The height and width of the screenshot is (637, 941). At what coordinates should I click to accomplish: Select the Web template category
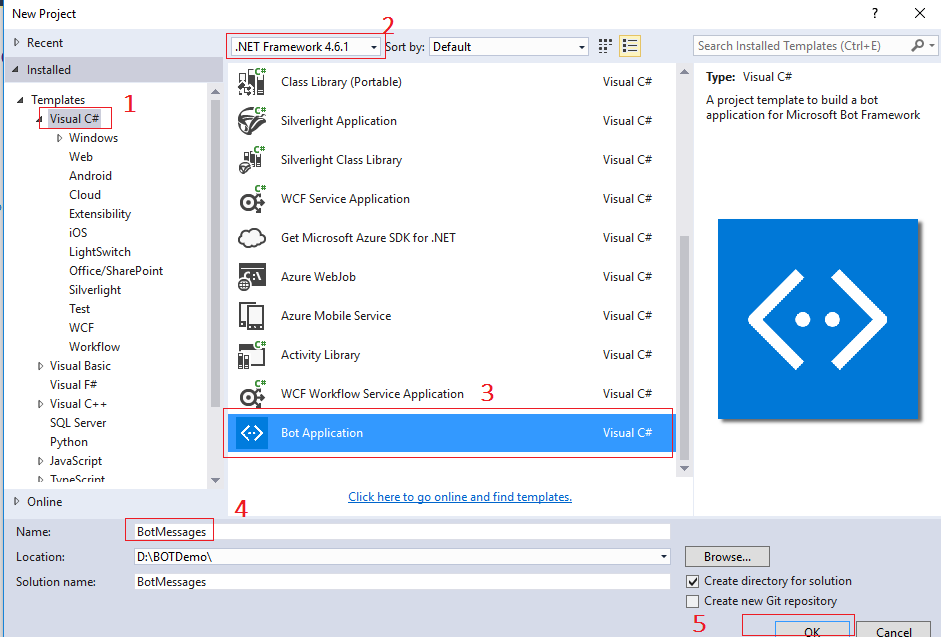point(81,157)
